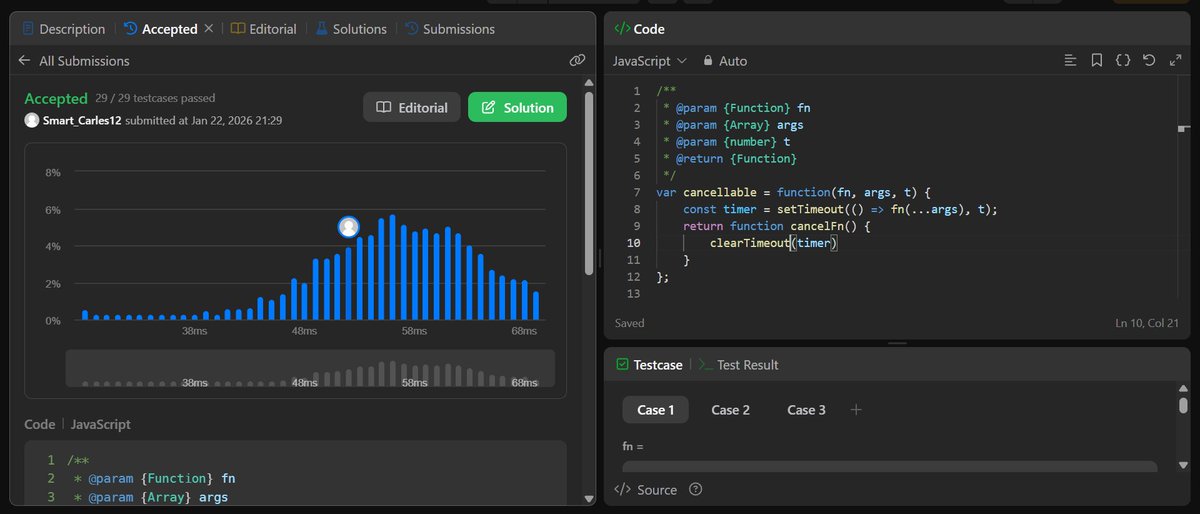Click the left panel vertical scrollbar

click(590, 183)
